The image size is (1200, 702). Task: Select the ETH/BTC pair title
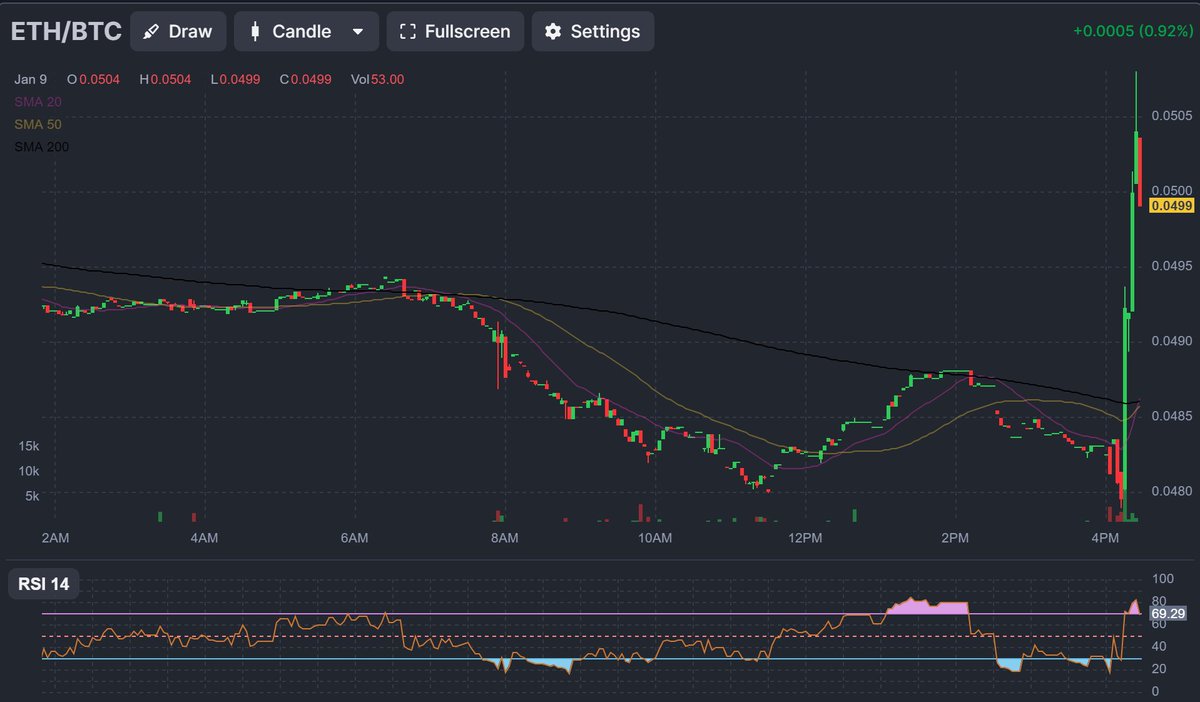[64, 30]
